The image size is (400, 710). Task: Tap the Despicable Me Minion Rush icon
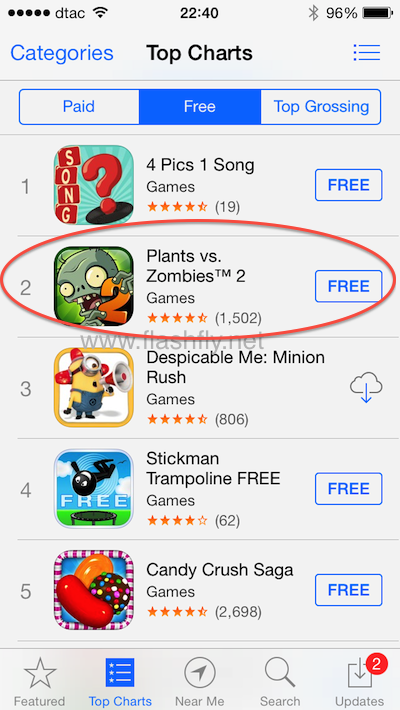tap(94, 387)
